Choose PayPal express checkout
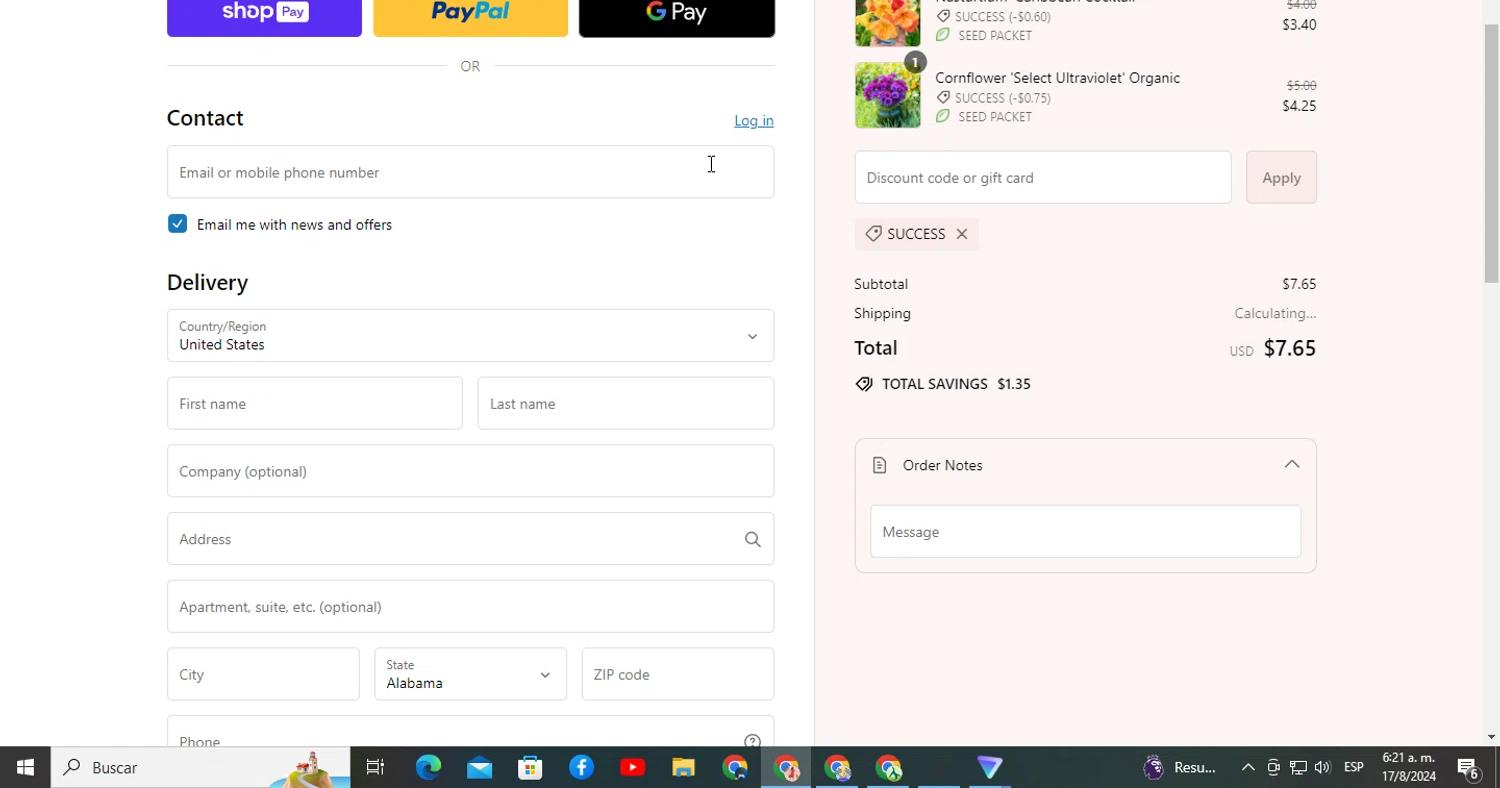This screenshot has width=1500, height=788. (x=470, y=18)
